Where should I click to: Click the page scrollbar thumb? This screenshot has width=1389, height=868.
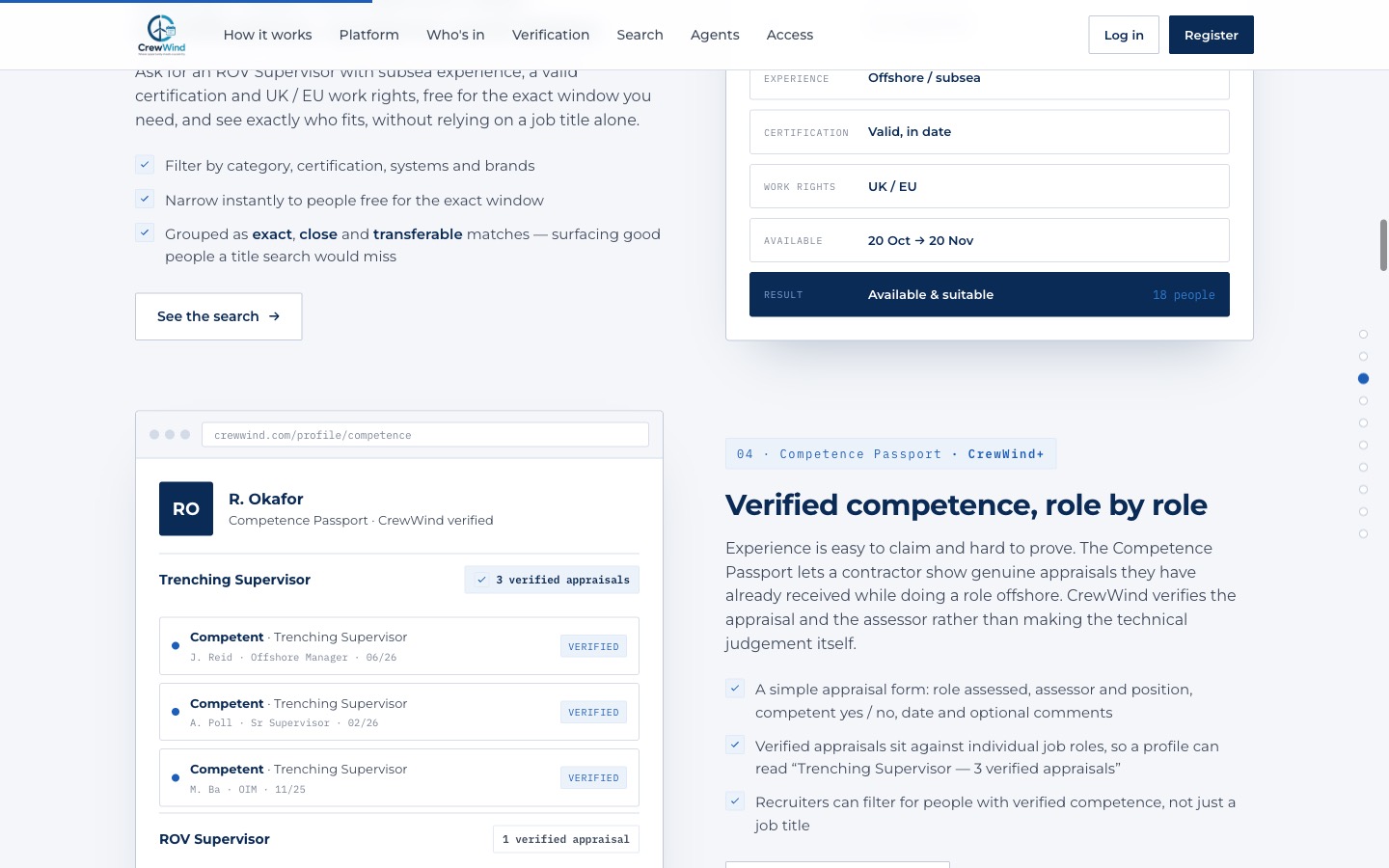coord(1383,245)
